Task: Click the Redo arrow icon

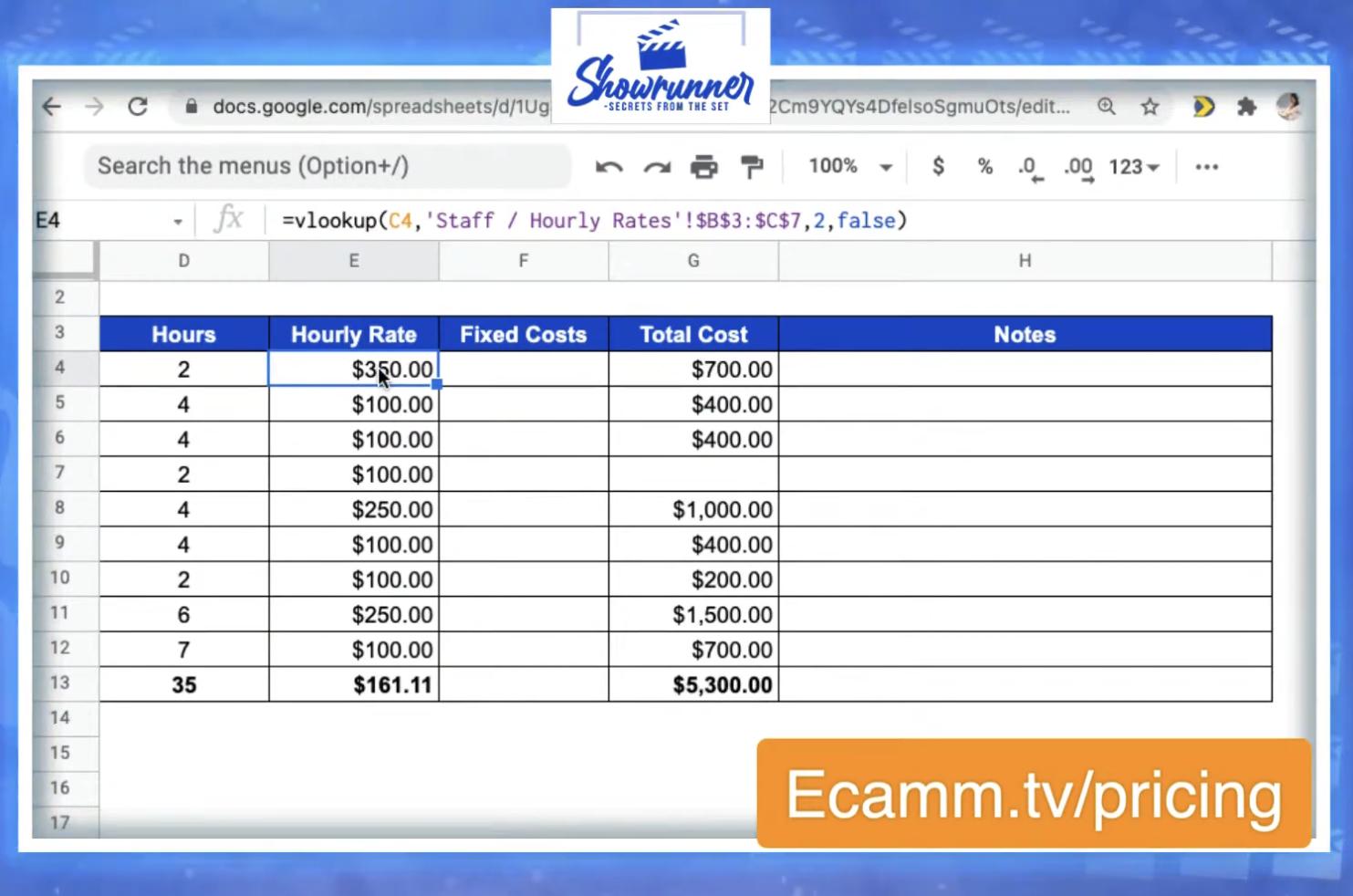Action: (656, 166)
